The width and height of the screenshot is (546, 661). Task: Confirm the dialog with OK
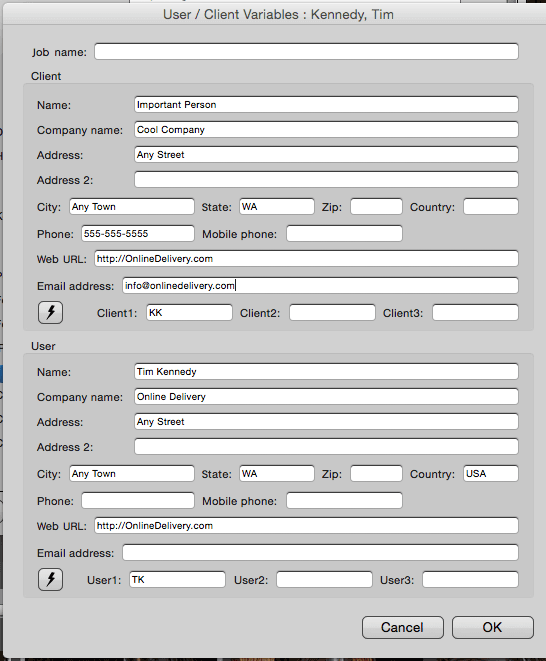point(492,627)
